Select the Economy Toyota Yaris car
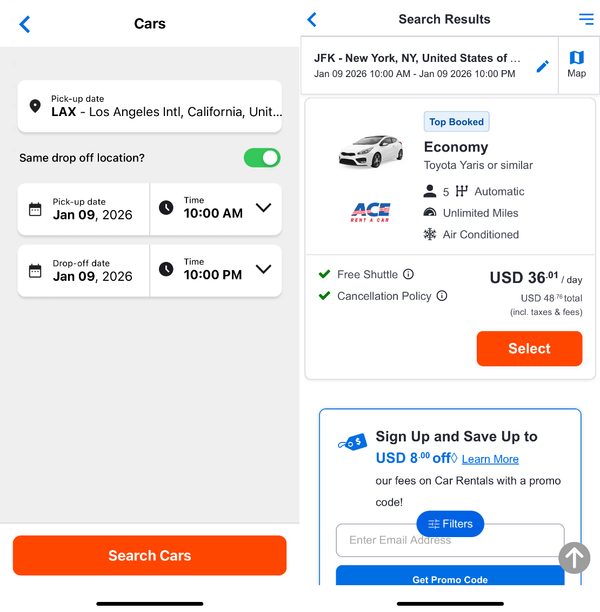 [529, 348]
